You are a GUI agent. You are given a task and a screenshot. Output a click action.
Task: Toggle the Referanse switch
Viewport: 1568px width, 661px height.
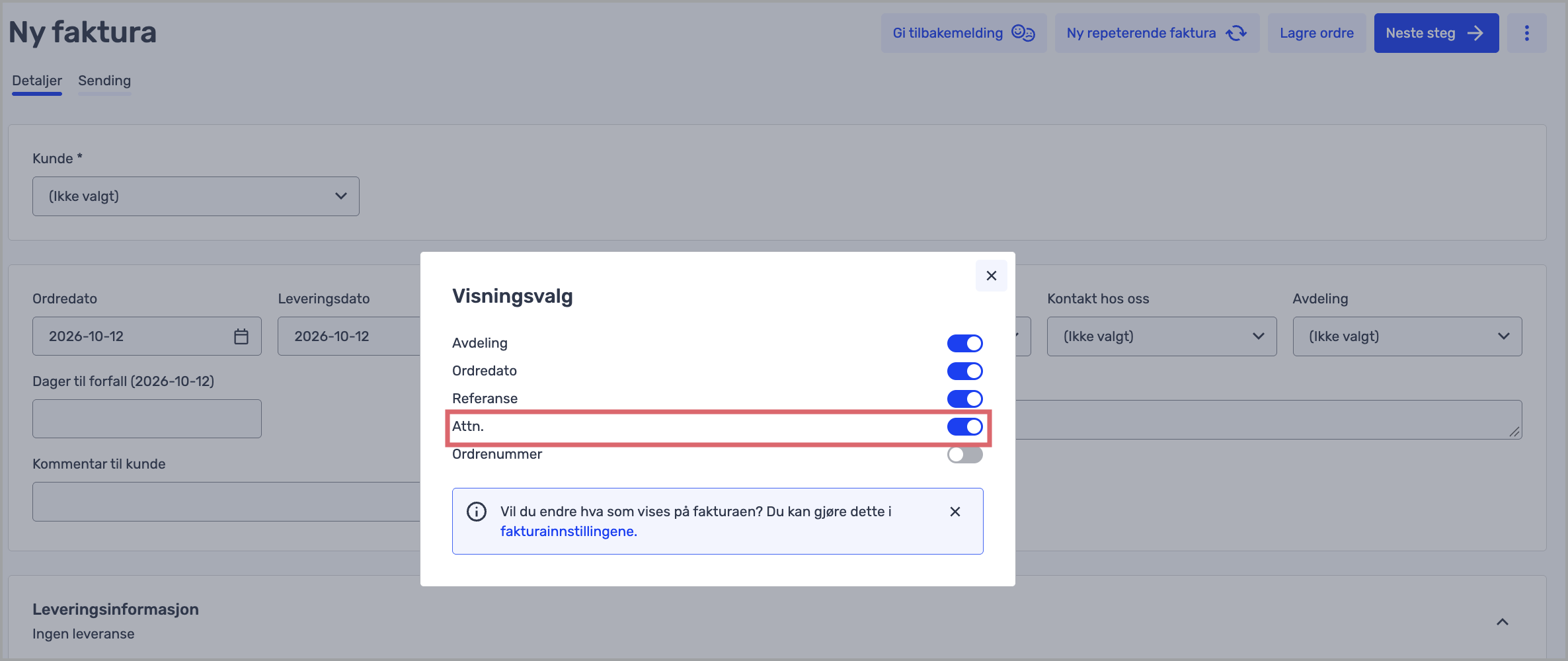coord(964,399)
